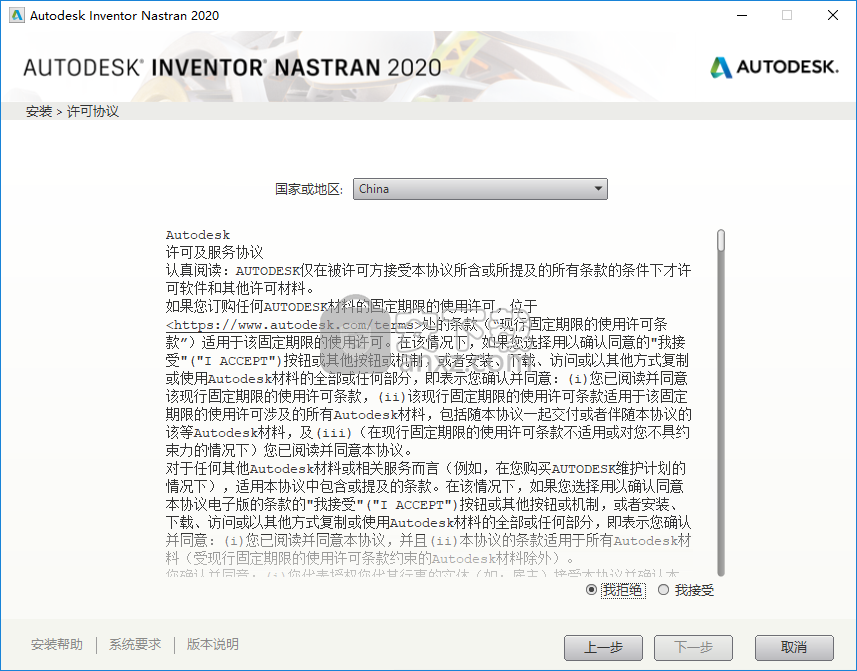The height and width of the screenshot is (671, 857).
Task: Open the autodesk.com/terms hyperlink in the agreement
Action: coord(294,325)
